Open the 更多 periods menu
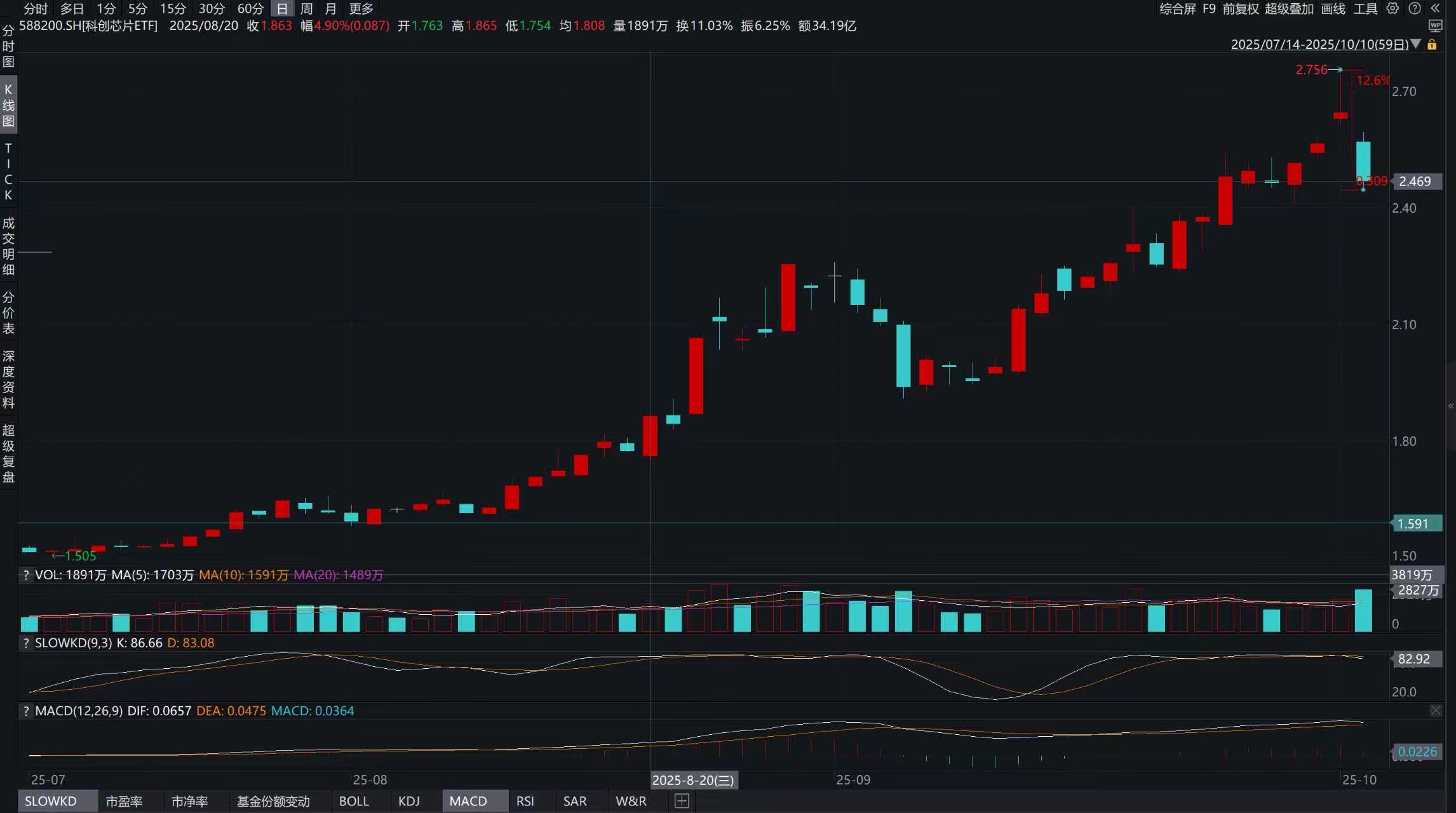The width and height of the screenshot is (1456, 813). click(361, 8)
